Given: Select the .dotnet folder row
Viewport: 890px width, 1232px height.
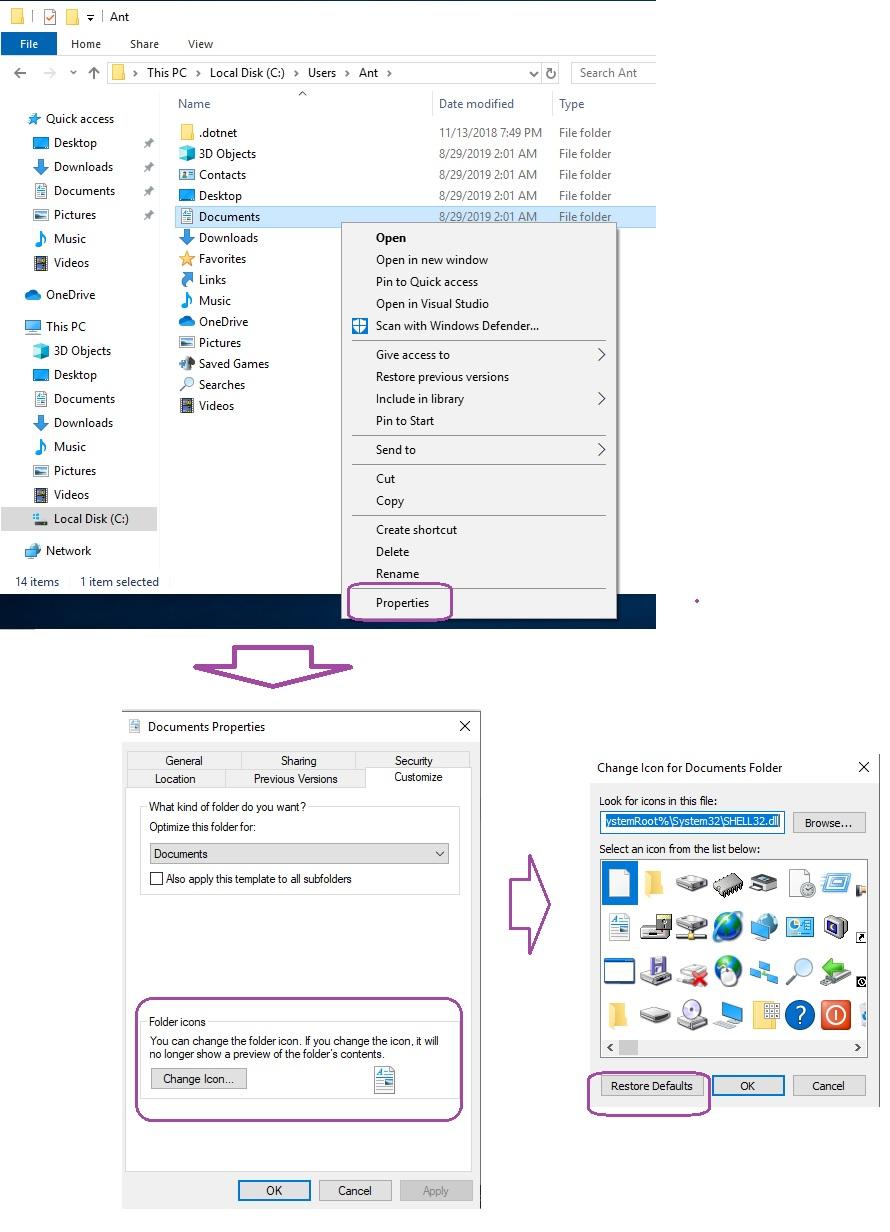Looking at the screenshot, I should (x=415, y=133).
